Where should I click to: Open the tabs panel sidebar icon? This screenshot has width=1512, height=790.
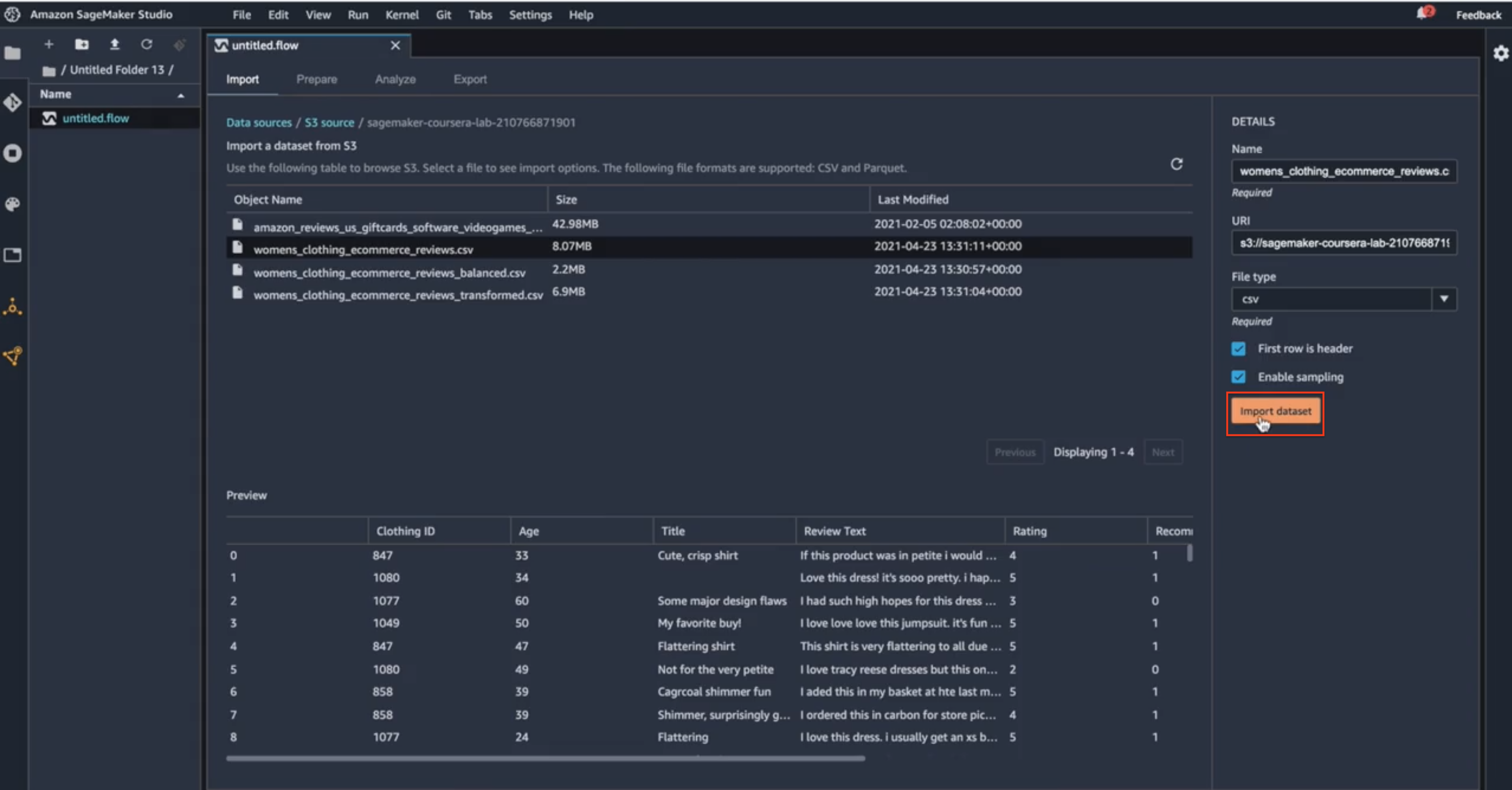[x=12, y=255]
